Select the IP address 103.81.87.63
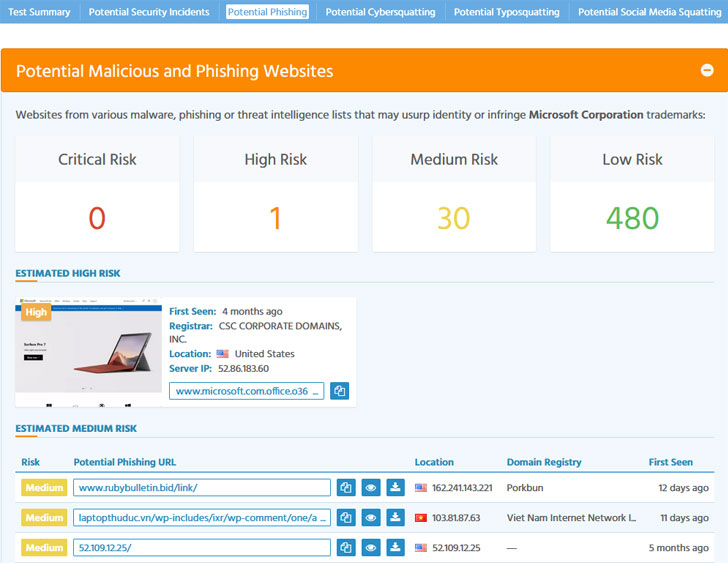This screenshot has width=728, height=563. click(x=456, y=518)
